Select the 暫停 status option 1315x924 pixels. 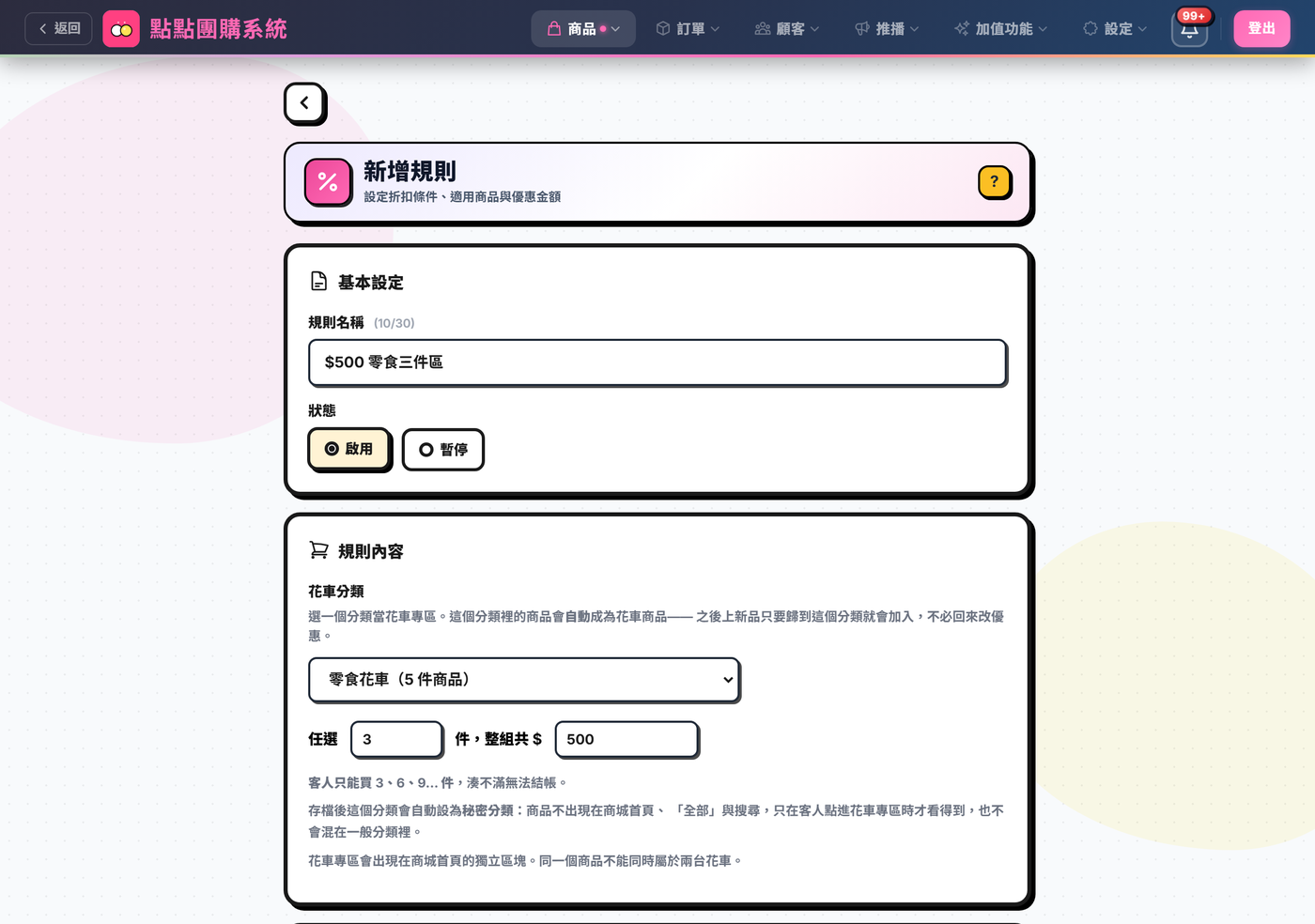pos(442,450)
